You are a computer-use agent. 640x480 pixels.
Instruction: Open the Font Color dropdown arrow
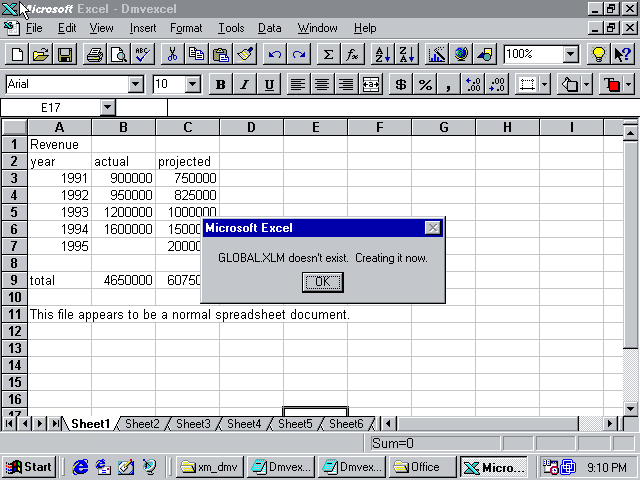629,84
